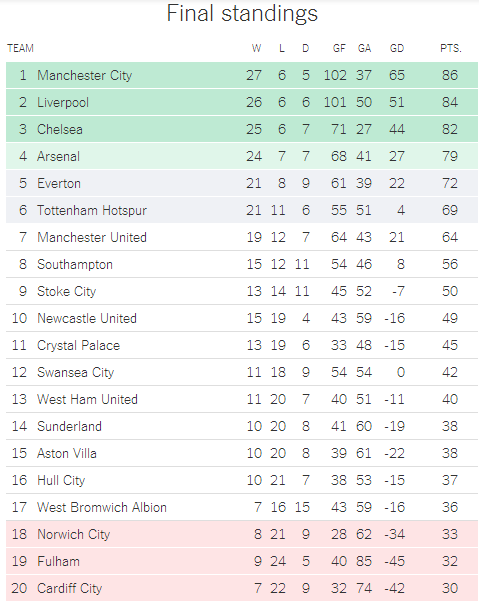Select the Crystal Palace team name

(x=79, y=345)
